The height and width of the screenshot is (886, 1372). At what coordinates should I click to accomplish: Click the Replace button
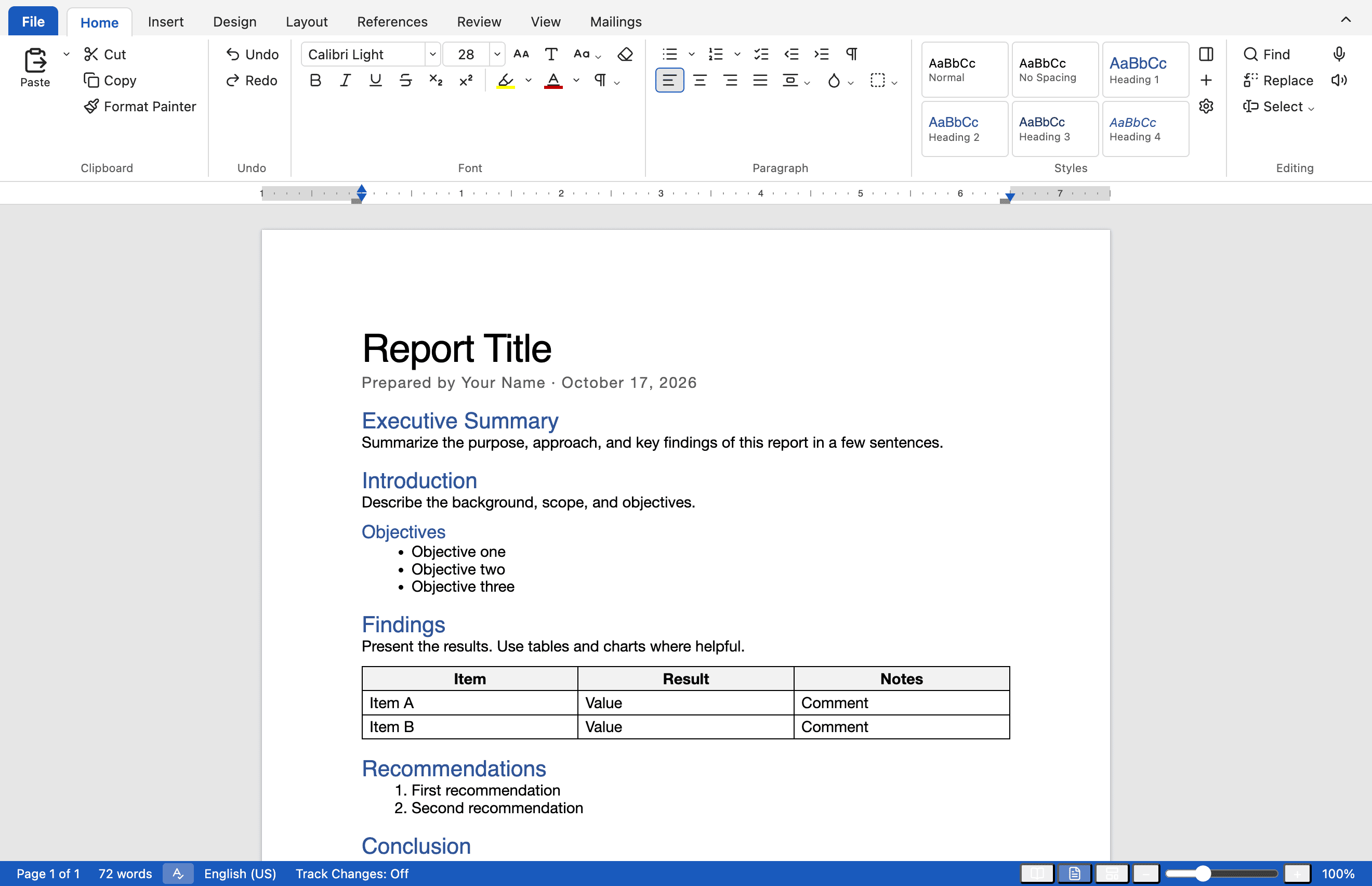pyautogui.click(x=1278, y=80)
